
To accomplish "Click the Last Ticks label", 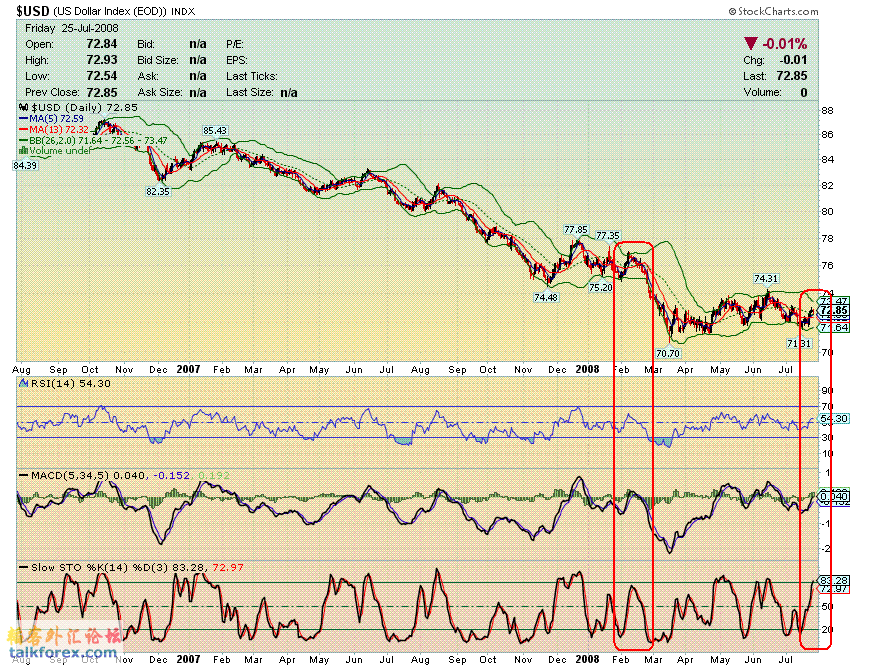I will tap(252, 76).
